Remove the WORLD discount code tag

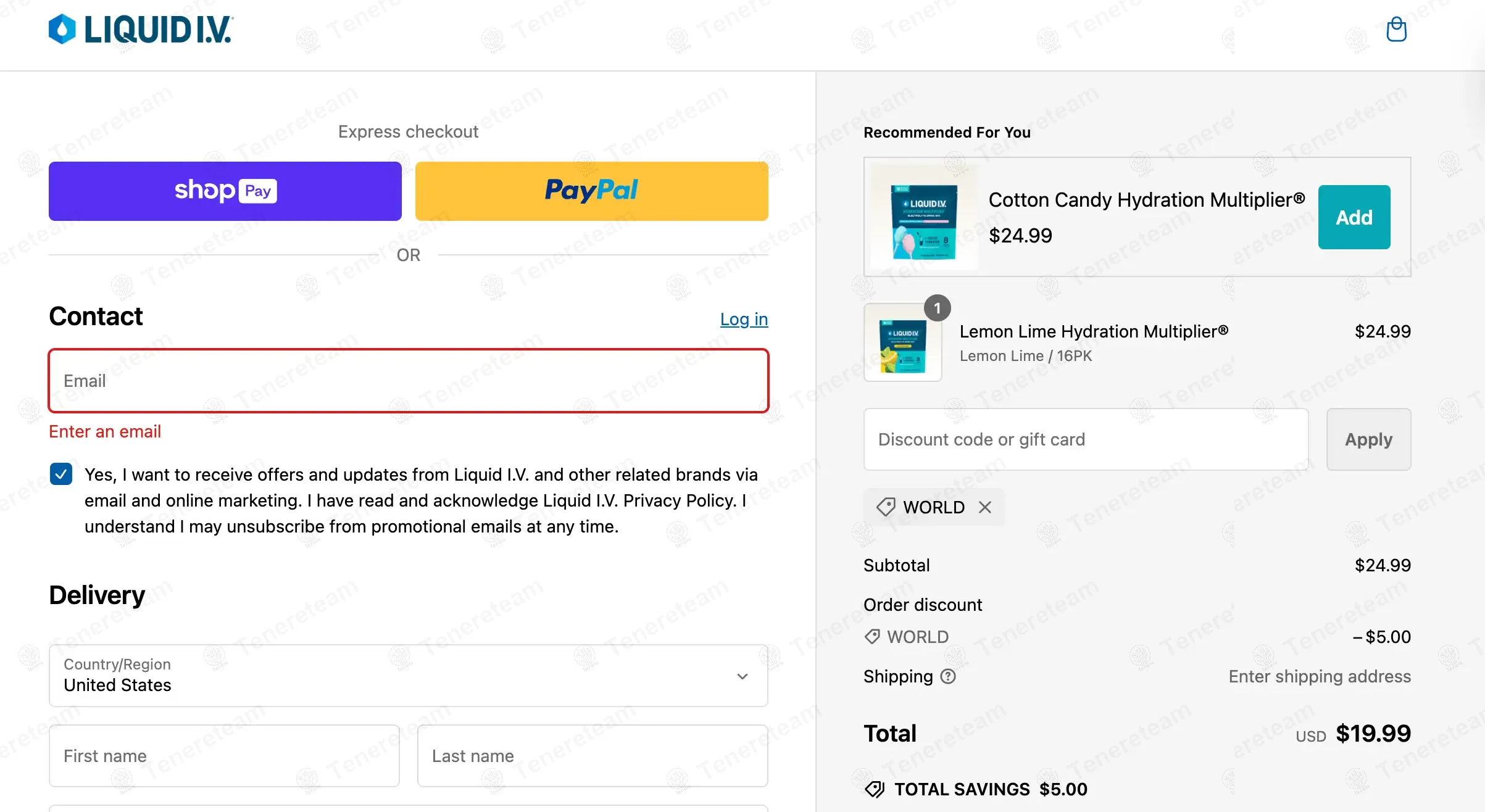pyautogui.click(x=985, y=507)
